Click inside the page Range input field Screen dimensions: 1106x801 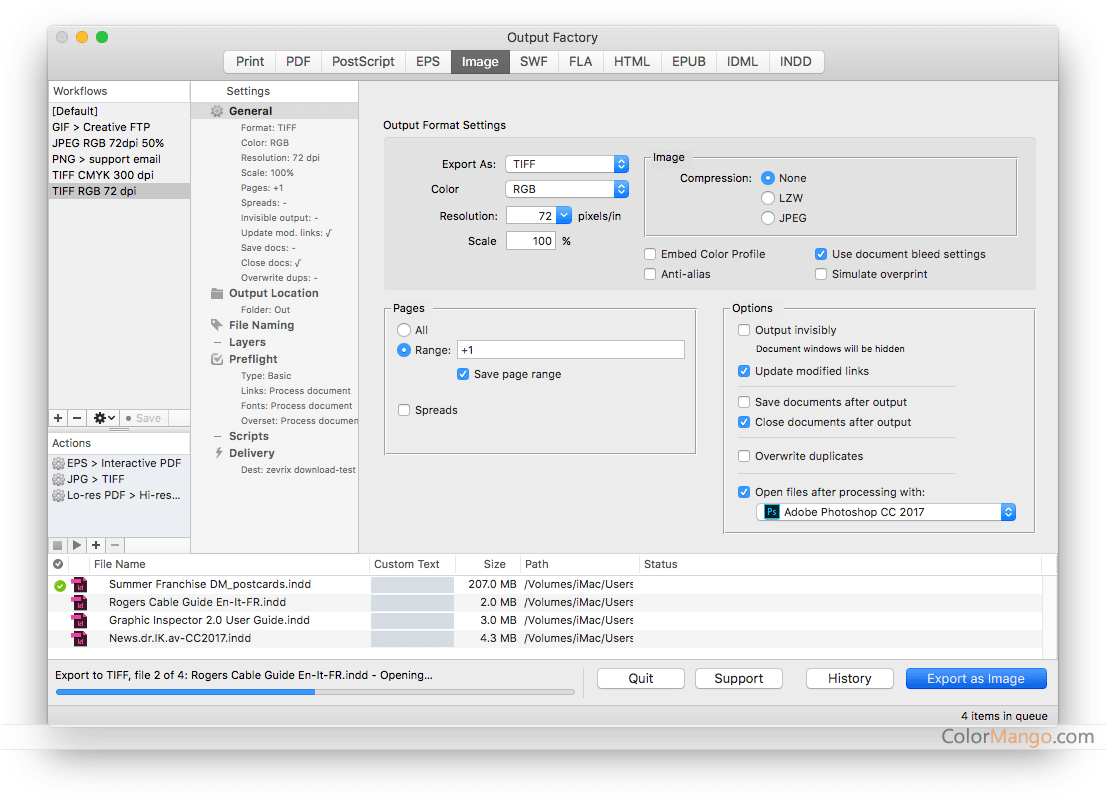pyautogui.click(x=570, y=349)
